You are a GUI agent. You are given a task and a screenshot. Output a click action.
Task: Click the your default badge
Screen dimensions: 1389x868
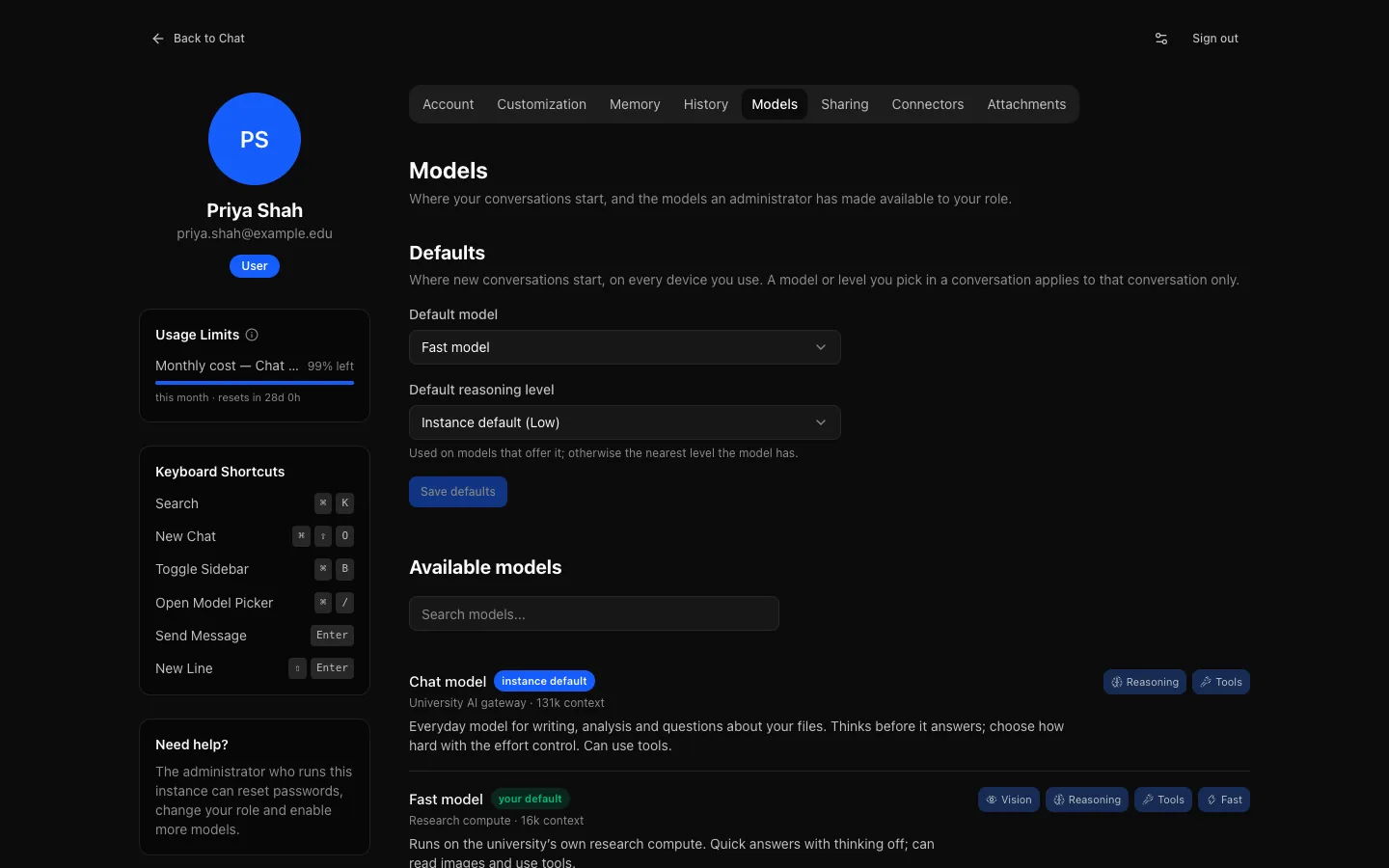(531, 799)
